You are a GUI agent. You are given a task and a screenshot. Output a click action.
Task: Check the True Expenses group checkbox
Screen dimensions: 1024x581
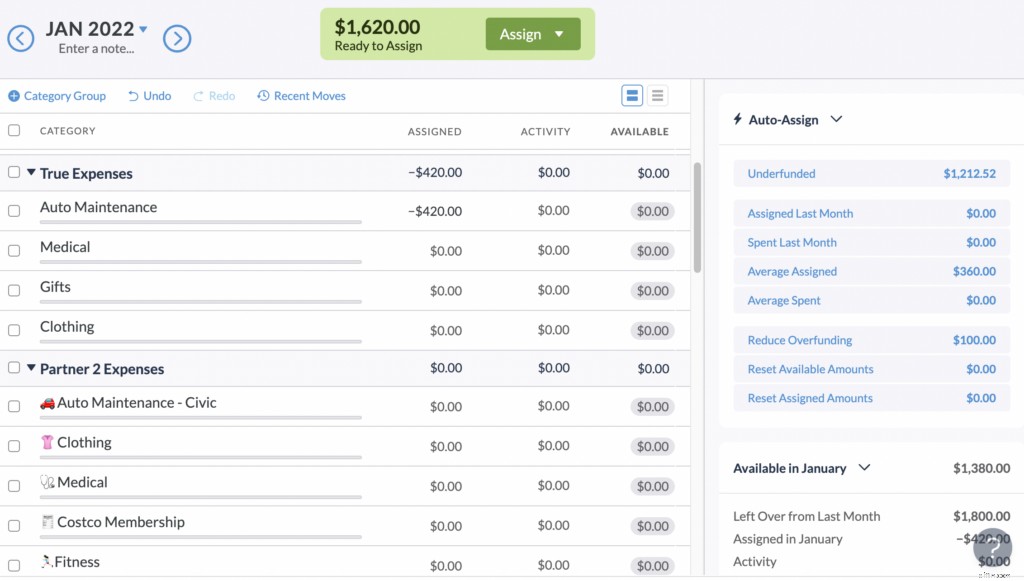tap(14, 172)
